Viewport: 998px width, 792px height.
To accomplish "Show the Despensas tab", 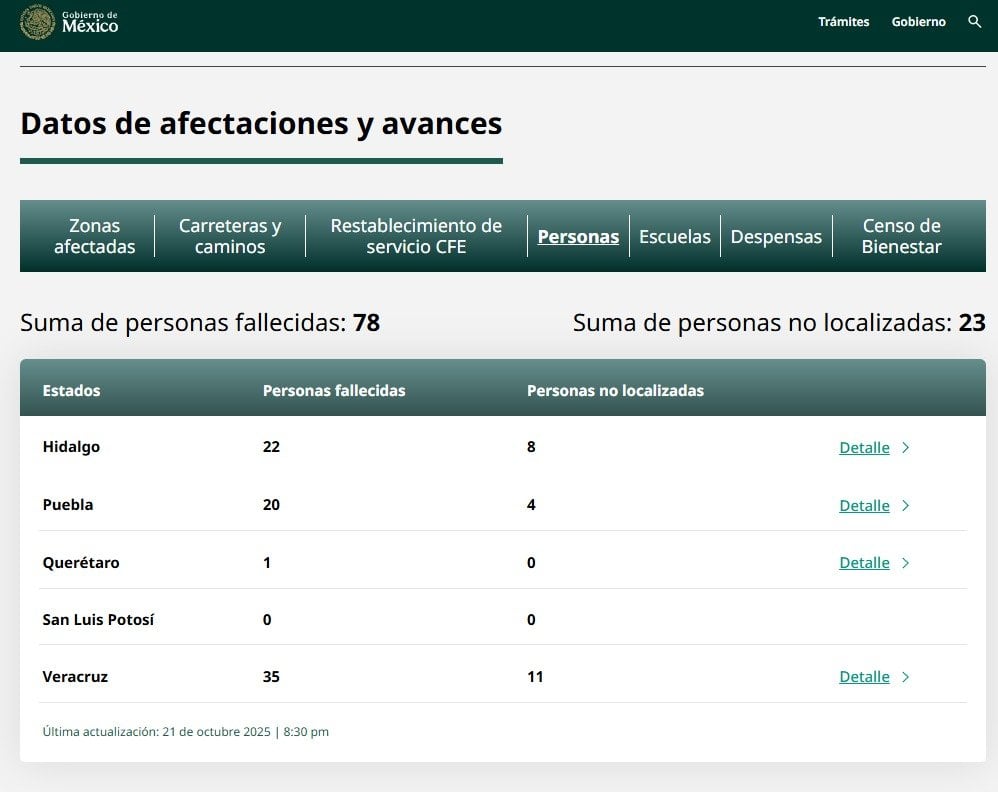I will 776,237.
